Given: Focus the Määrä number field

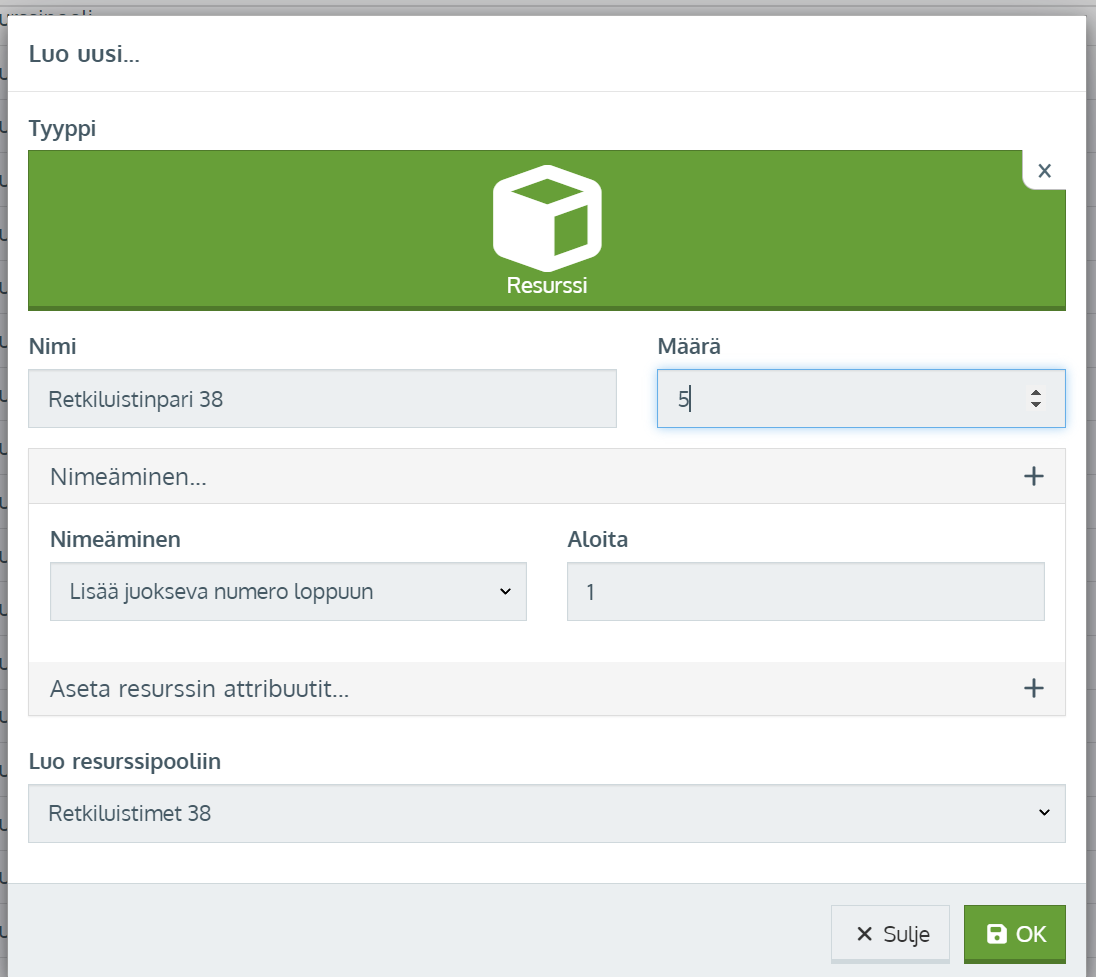Looking at the screenshot, I should coord(840,399).
